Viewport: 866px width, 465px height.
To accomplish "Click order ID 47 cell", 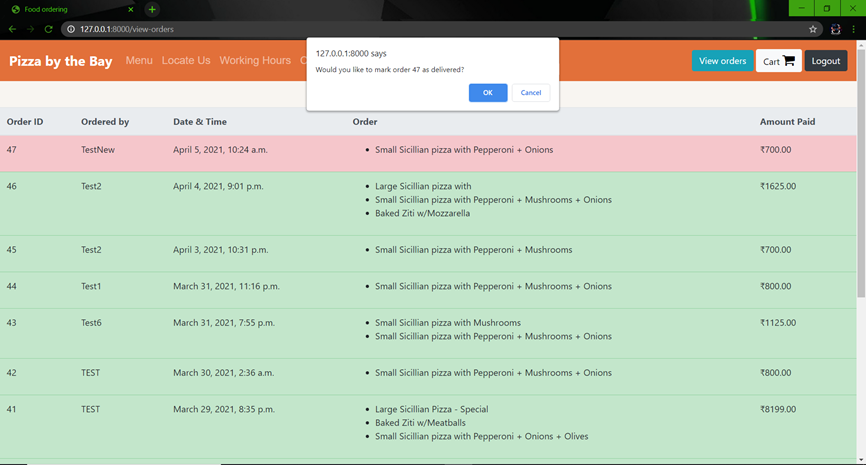I will point(12,150).
